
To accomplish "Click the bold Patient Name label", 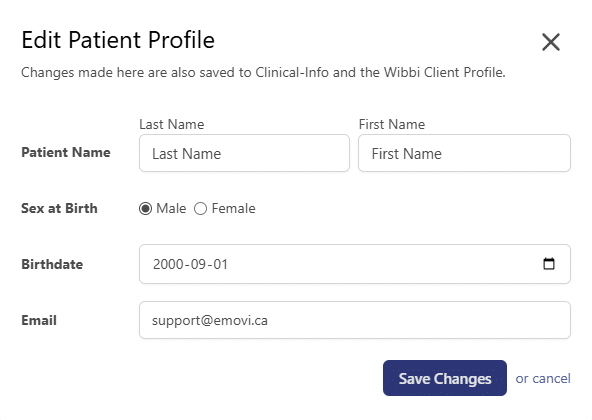I will pyautogui.click(x=66, y=153).
